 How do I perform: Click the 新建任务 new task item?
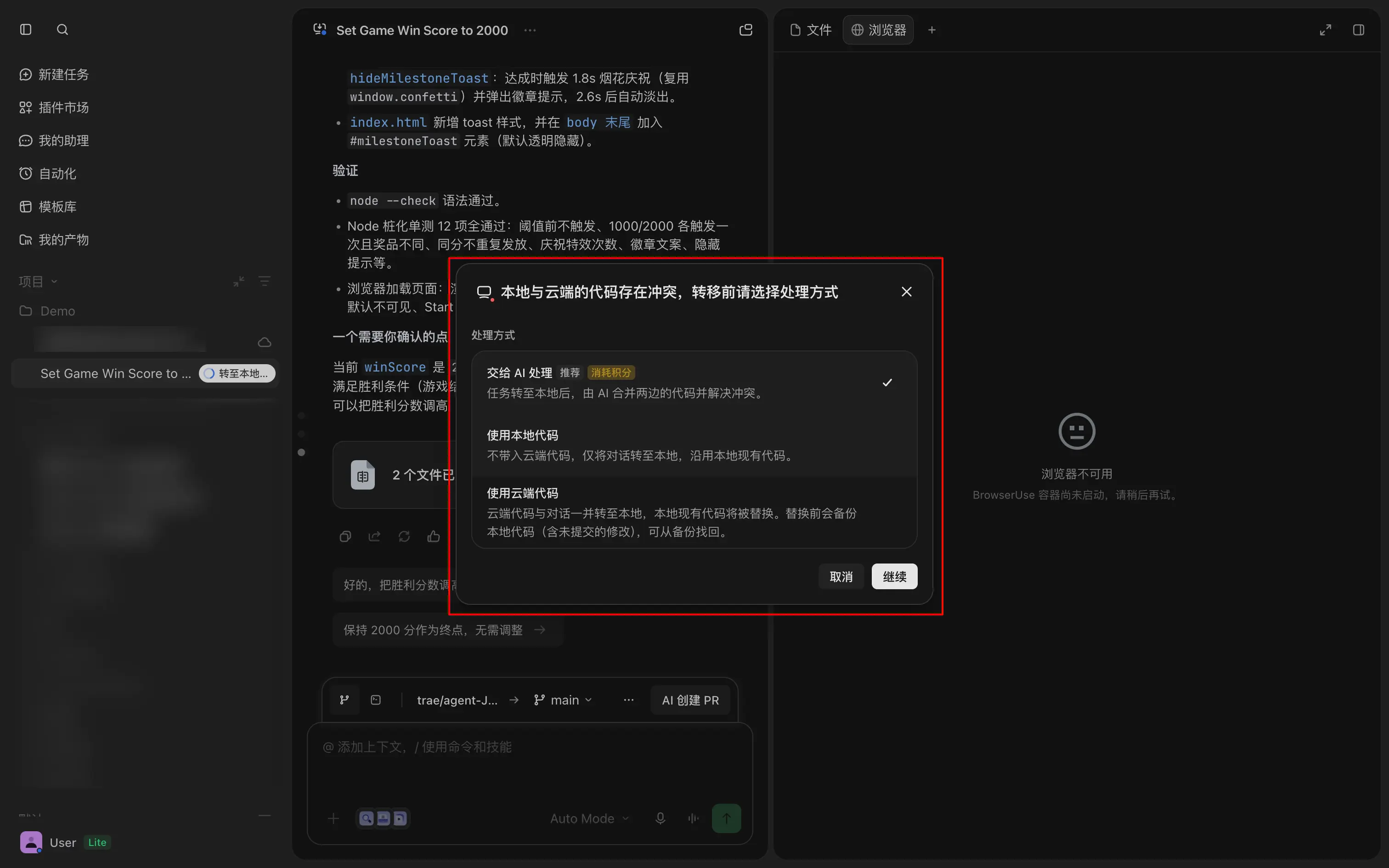point(54,74)
